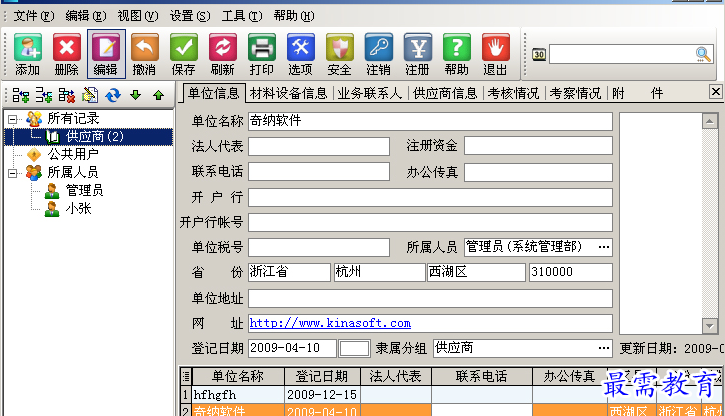Click the green move down arrow

click(x=135, y=95)
